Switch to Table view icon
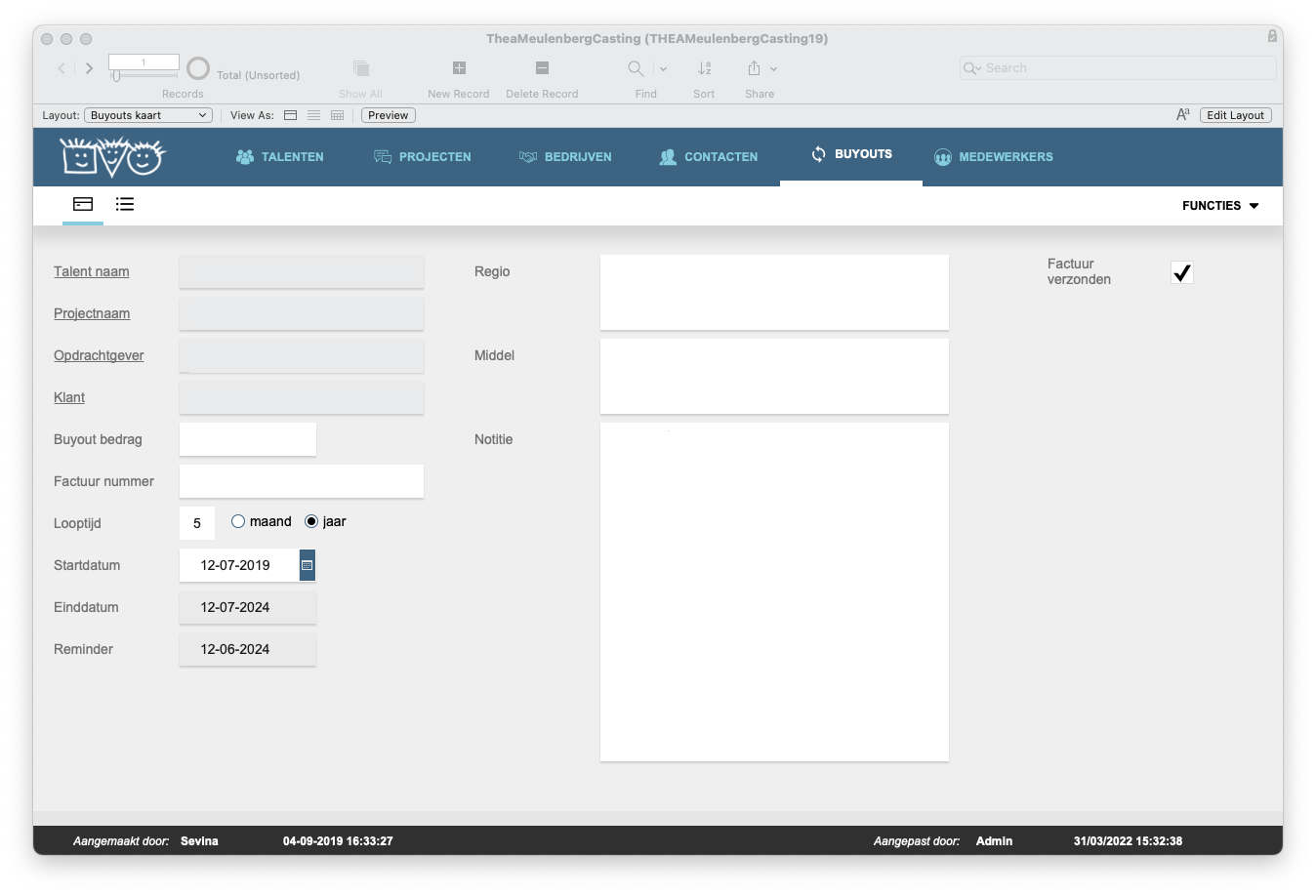 pos(337,115)
